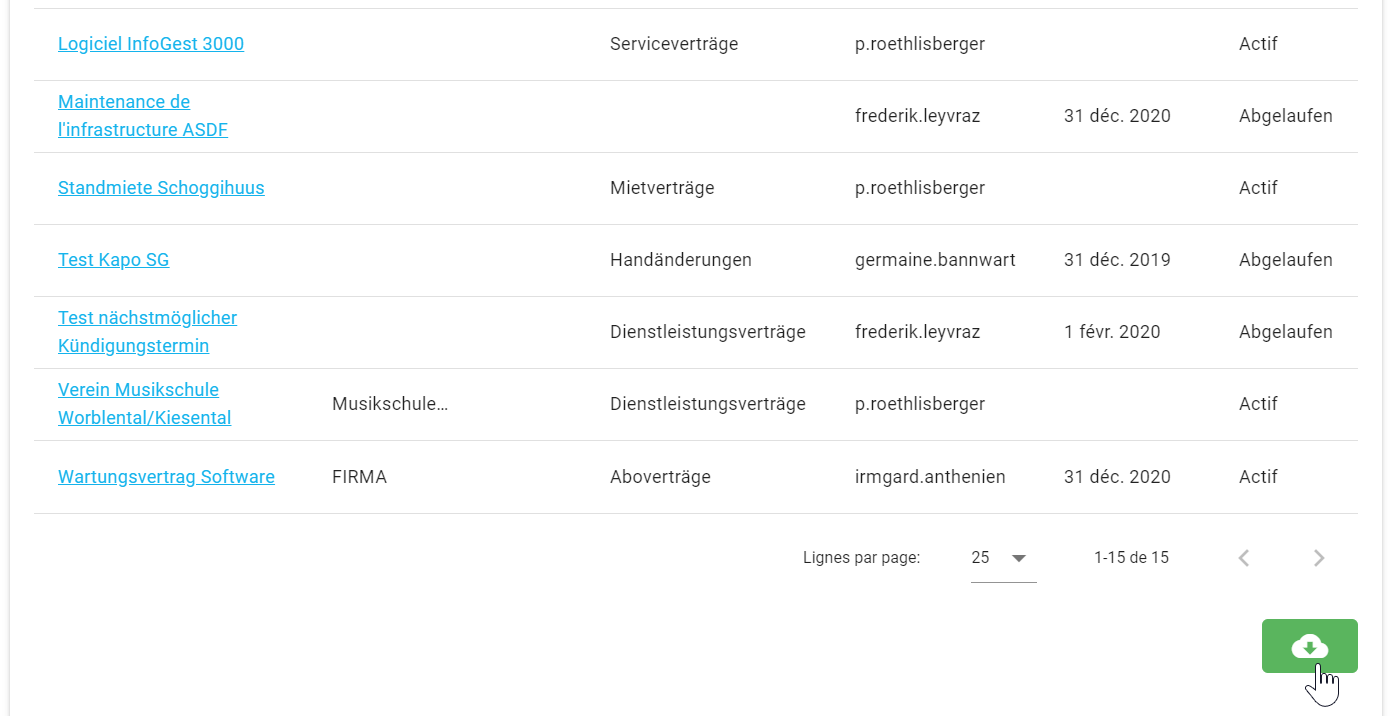Open the rows per page dropdown
The image size is (1390, 716).
(1003, 558)
